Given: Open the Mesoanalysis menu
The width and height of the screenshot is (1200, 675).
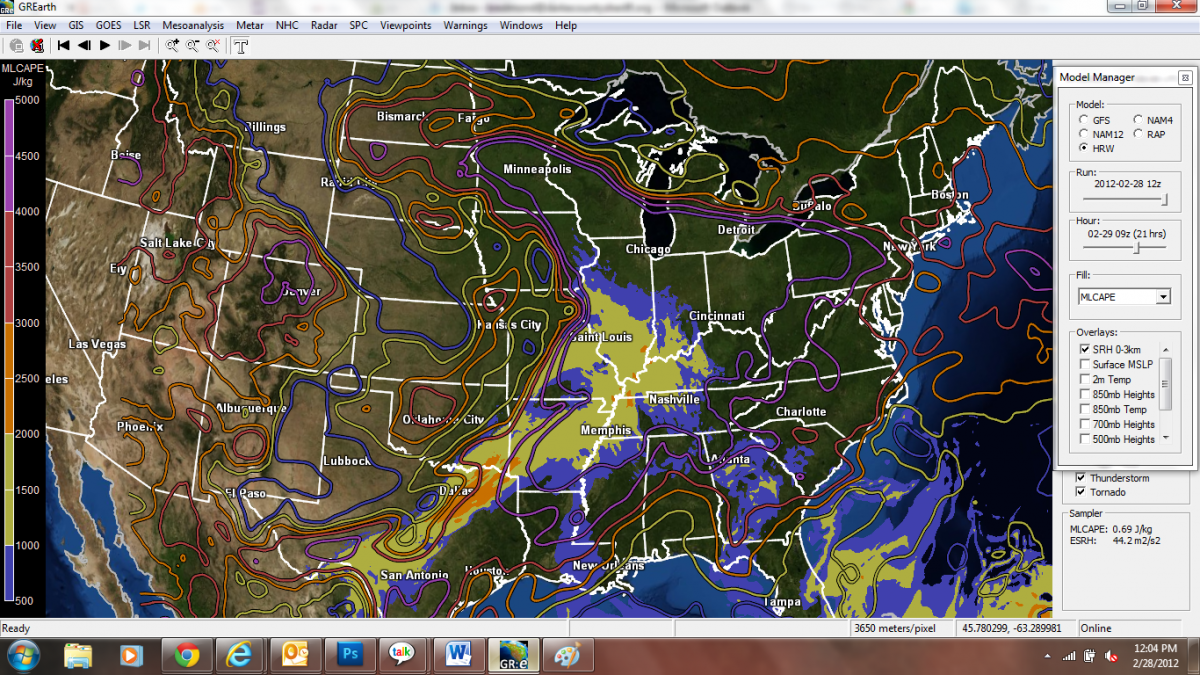Looking at the screenshot, I should click(x=194, y=25).
